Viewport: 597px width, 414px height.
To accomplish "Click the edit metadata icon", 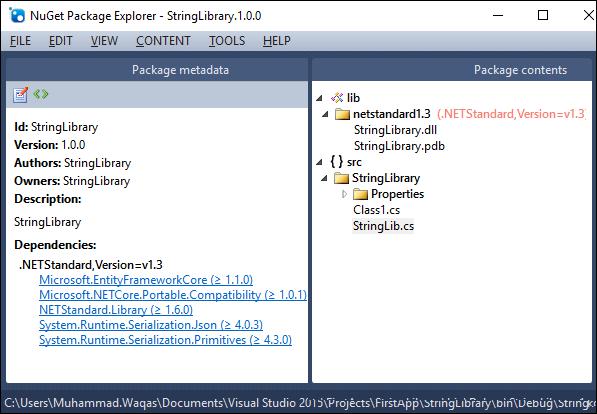I will (21, 94).
